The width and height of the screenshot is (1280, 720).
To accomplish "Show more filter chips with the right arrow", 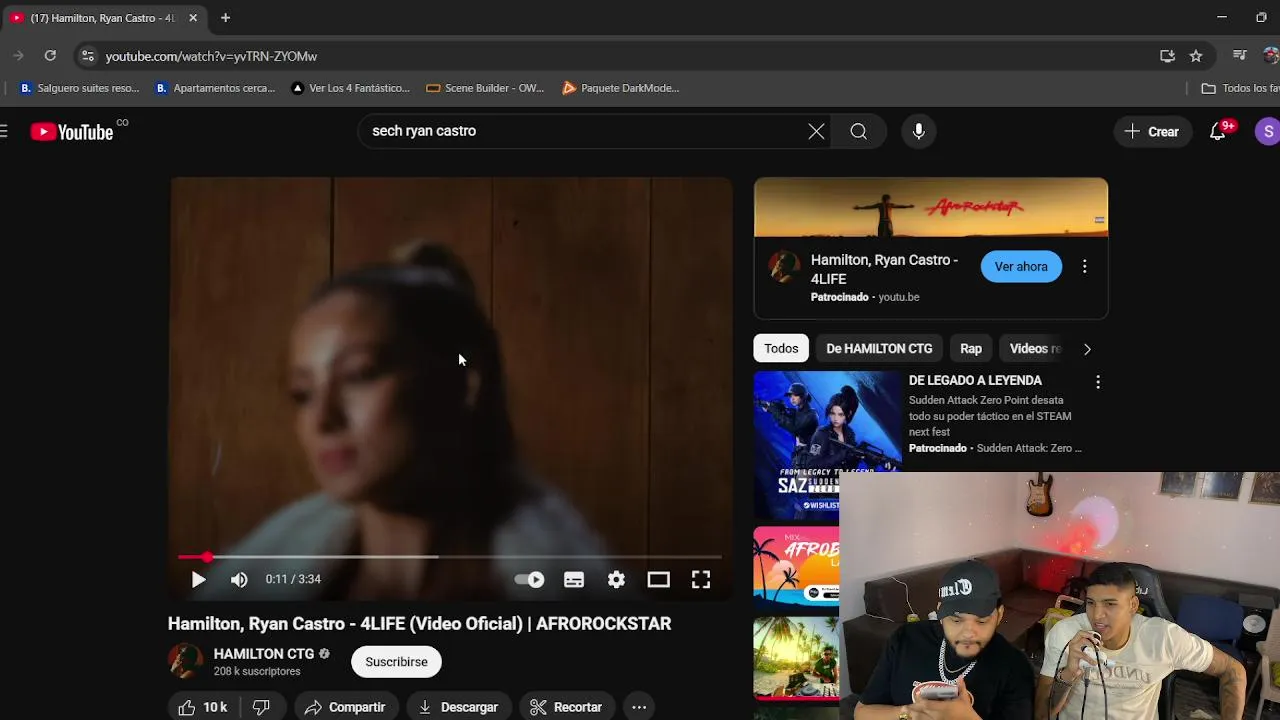I will tap(1087, 349).
